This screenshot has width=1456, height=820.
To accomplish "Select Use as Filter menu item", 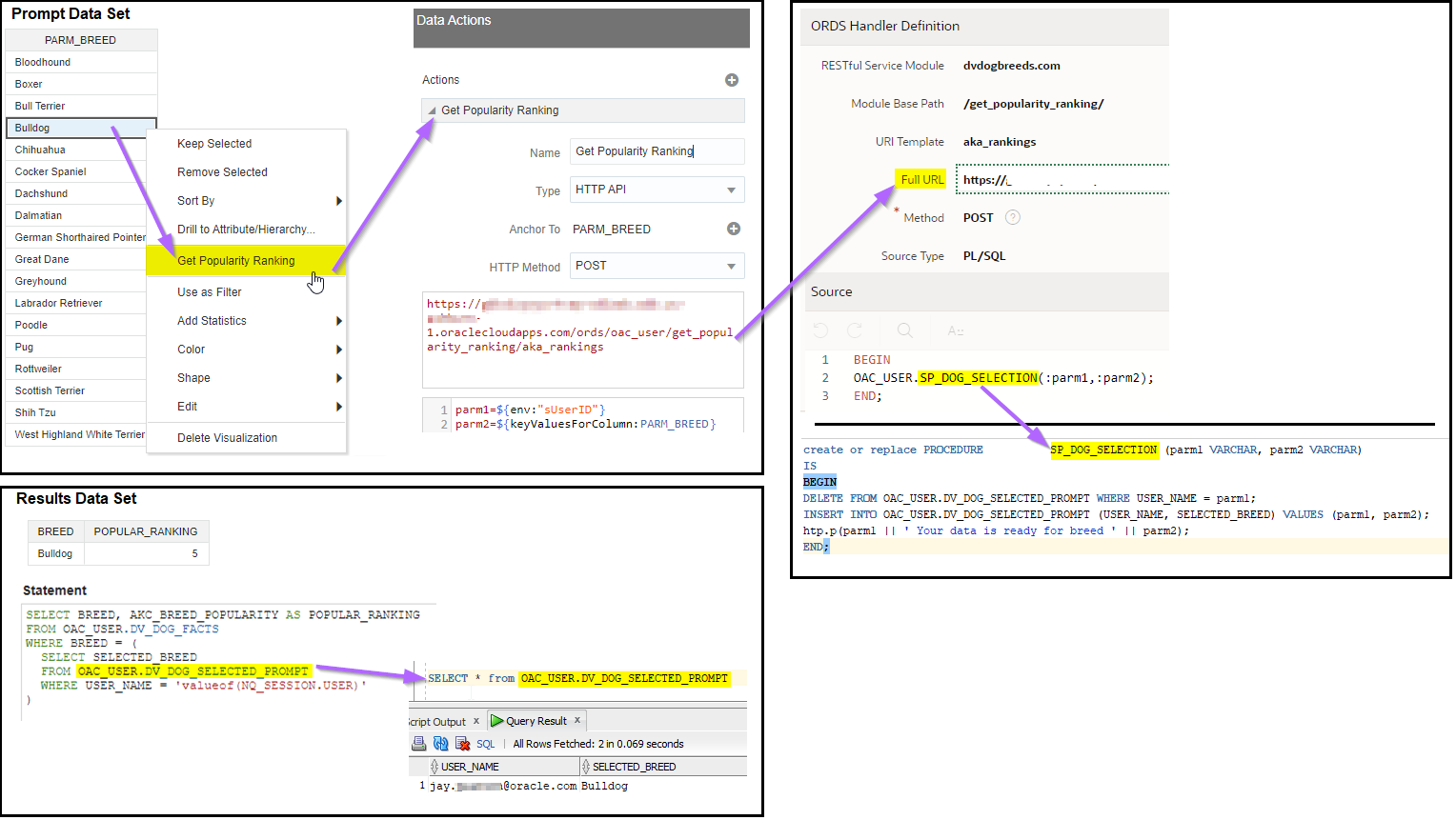I will coord(210,292).
